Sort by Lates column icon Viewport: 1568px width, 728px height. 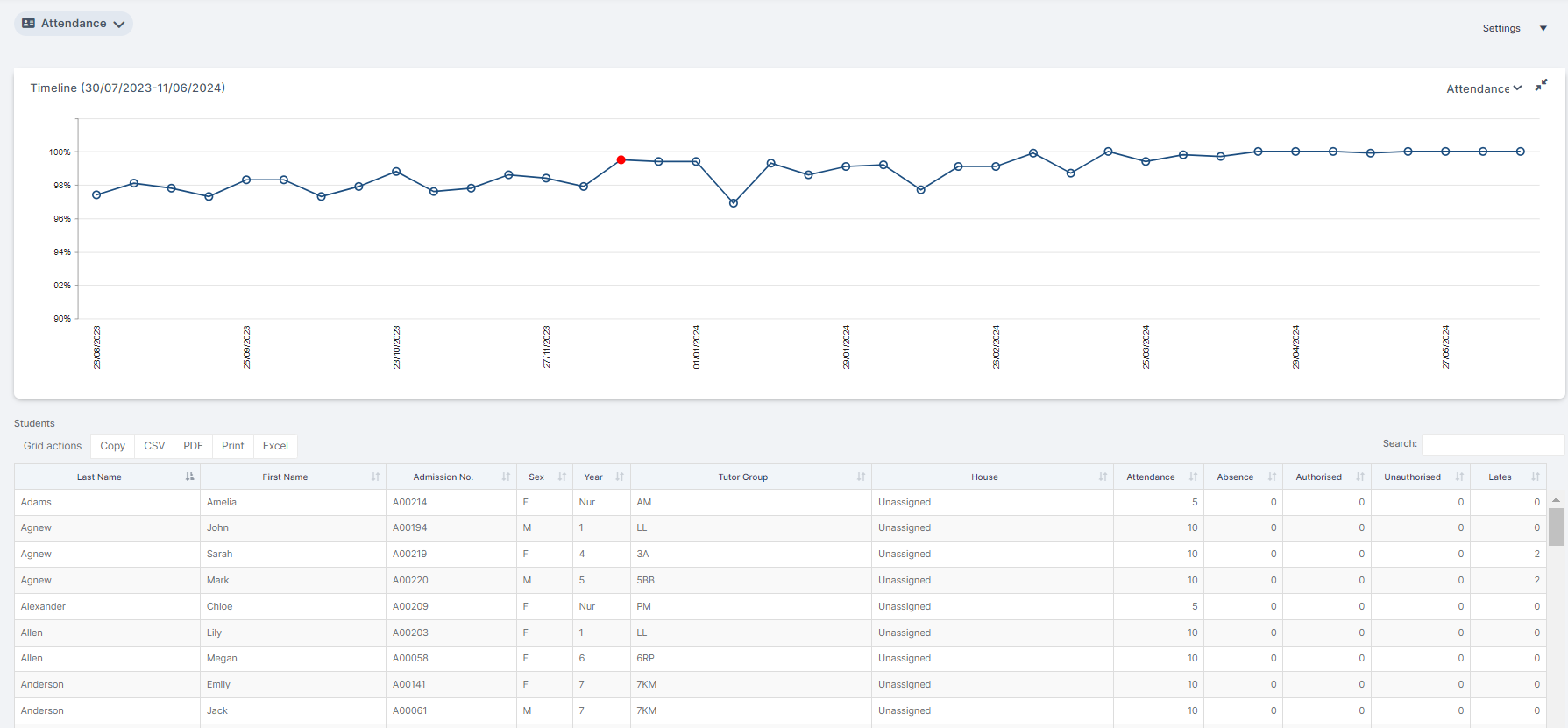click(x=1535, y=477)
